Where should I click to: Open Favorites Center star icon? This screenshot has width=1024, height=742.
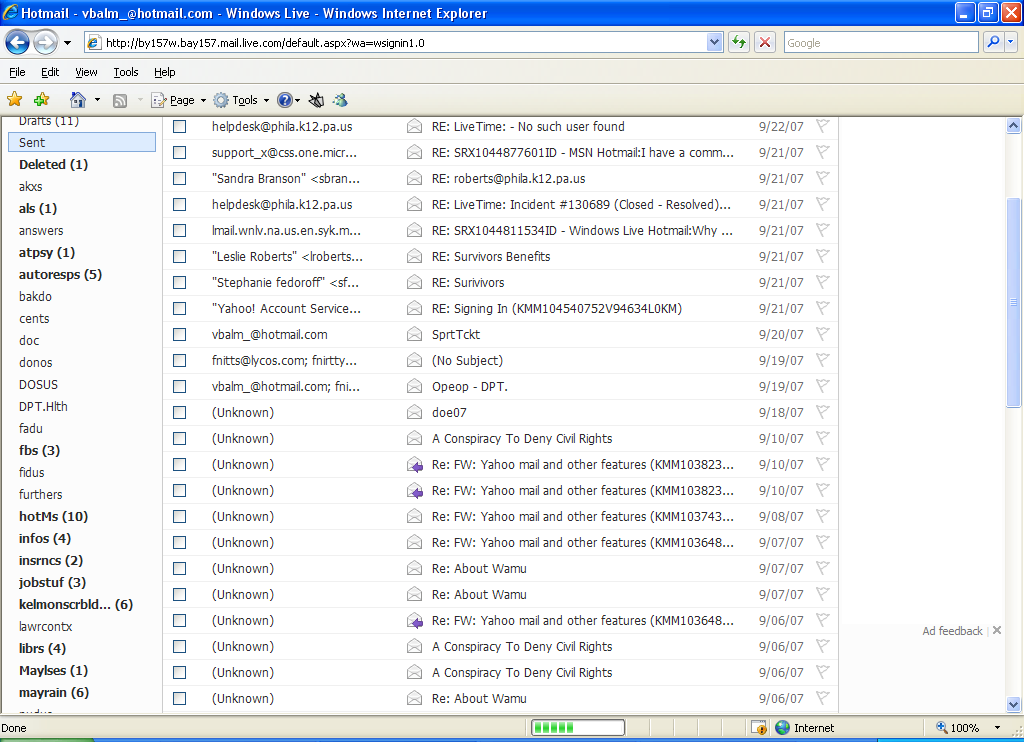[x=14, y=99]
